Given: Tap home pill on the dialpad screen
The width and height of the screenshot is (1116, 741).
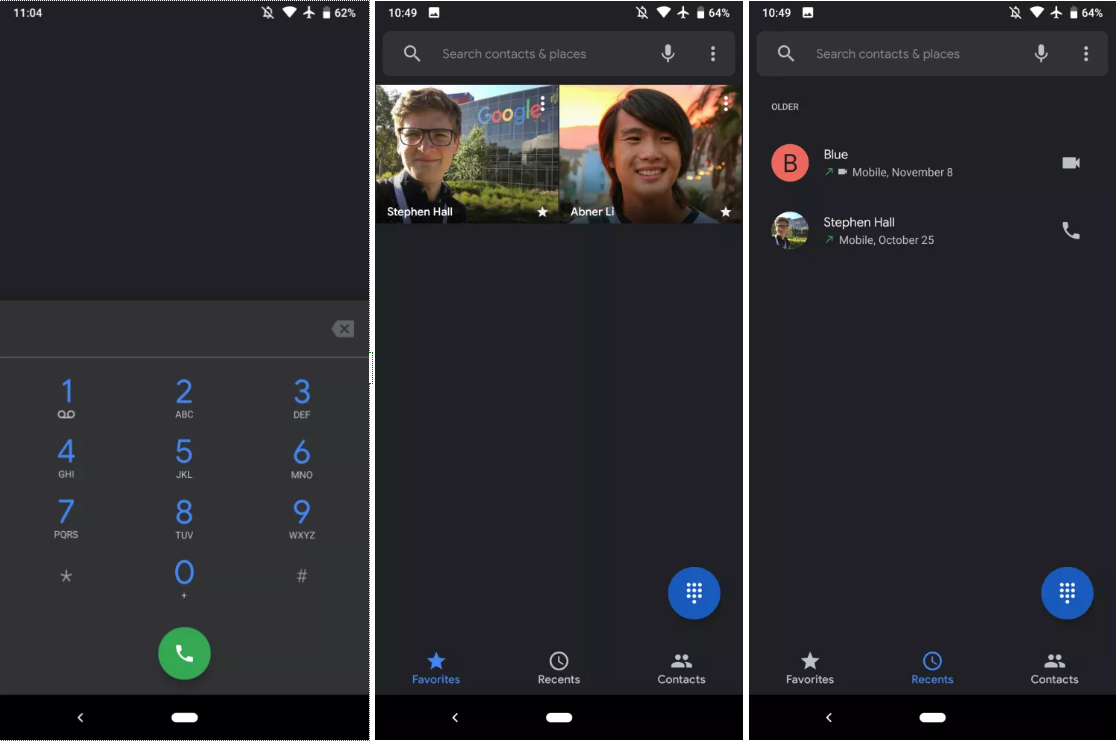Looking at the screenshot, I should click(x=184, y=718).
